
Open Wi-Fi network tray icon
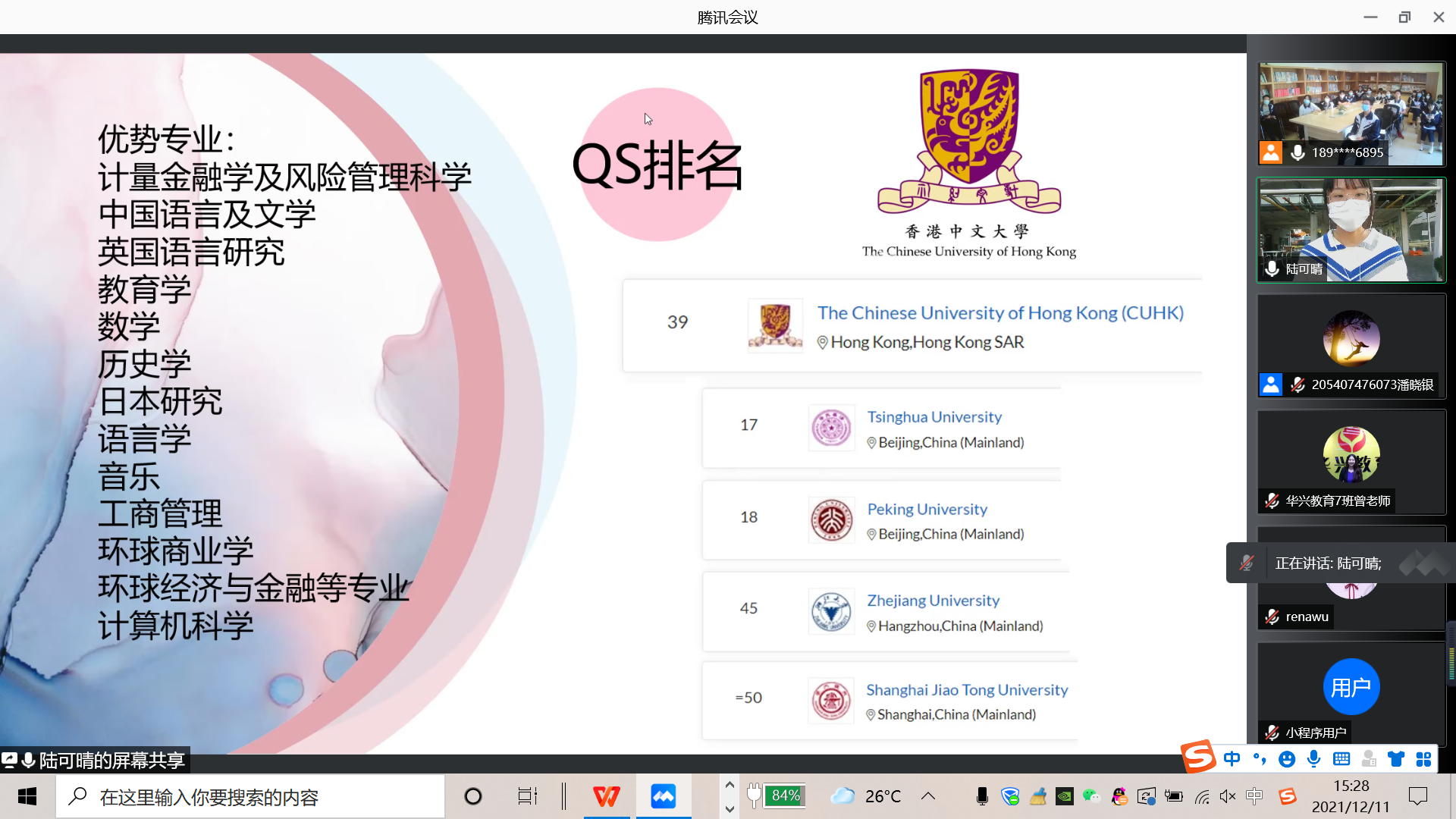tap(1202, 796)
